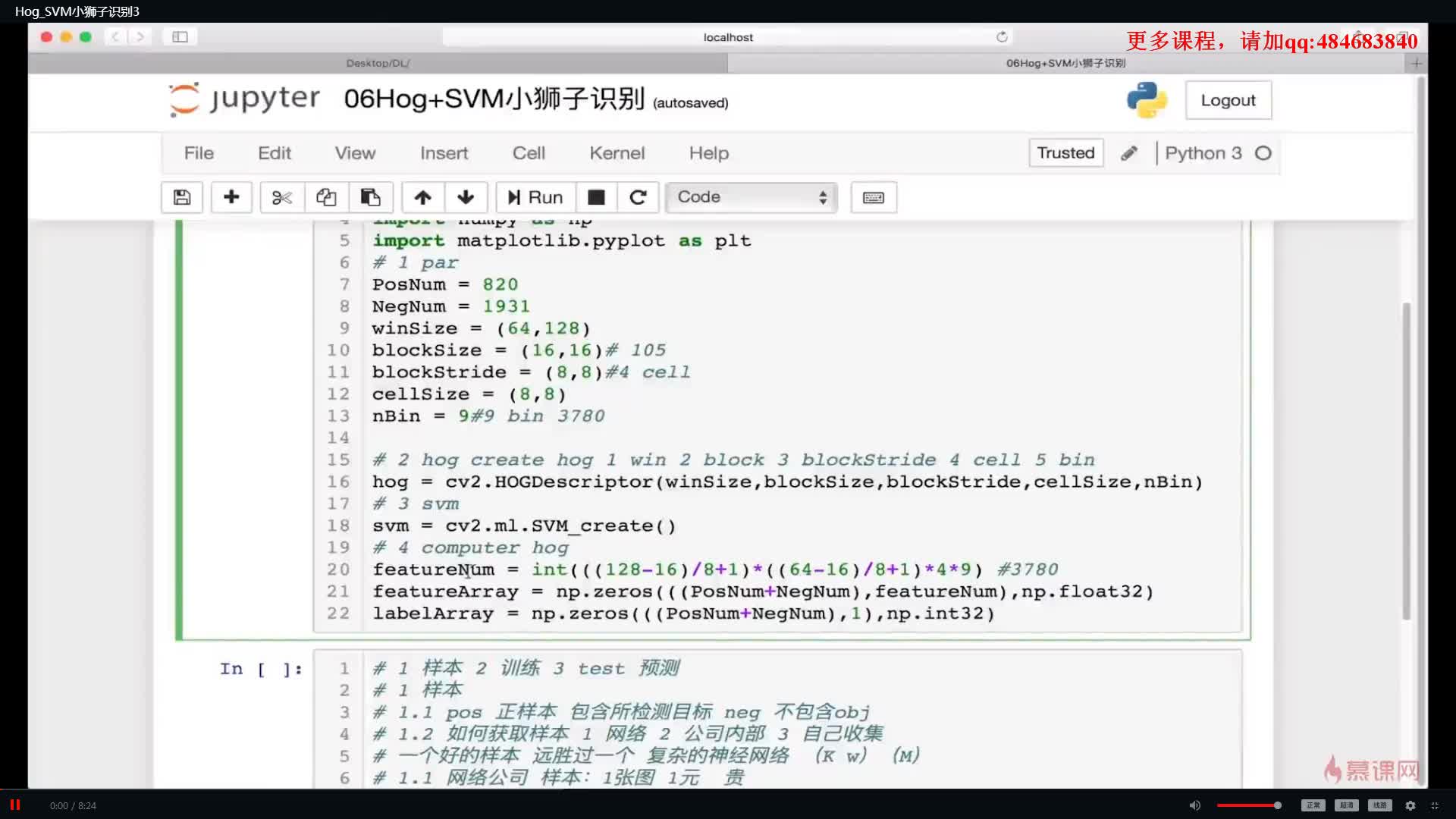Expand the Kernel menu

pos(618,153)
